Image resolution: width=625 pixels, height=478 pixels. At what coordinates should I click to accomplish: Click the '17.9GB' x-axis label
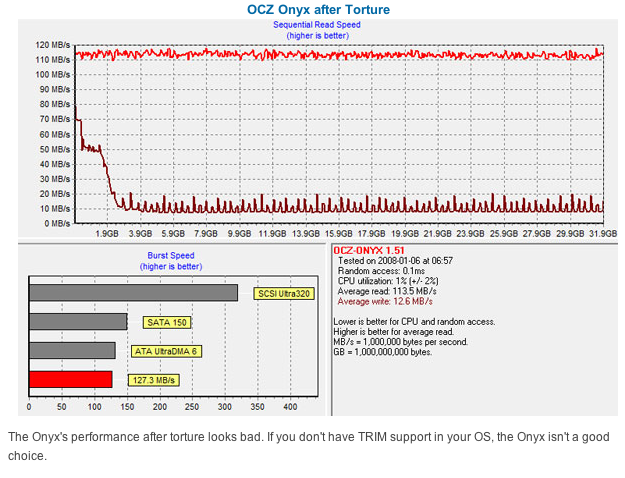pyautogui.click(x=371, y=233)
